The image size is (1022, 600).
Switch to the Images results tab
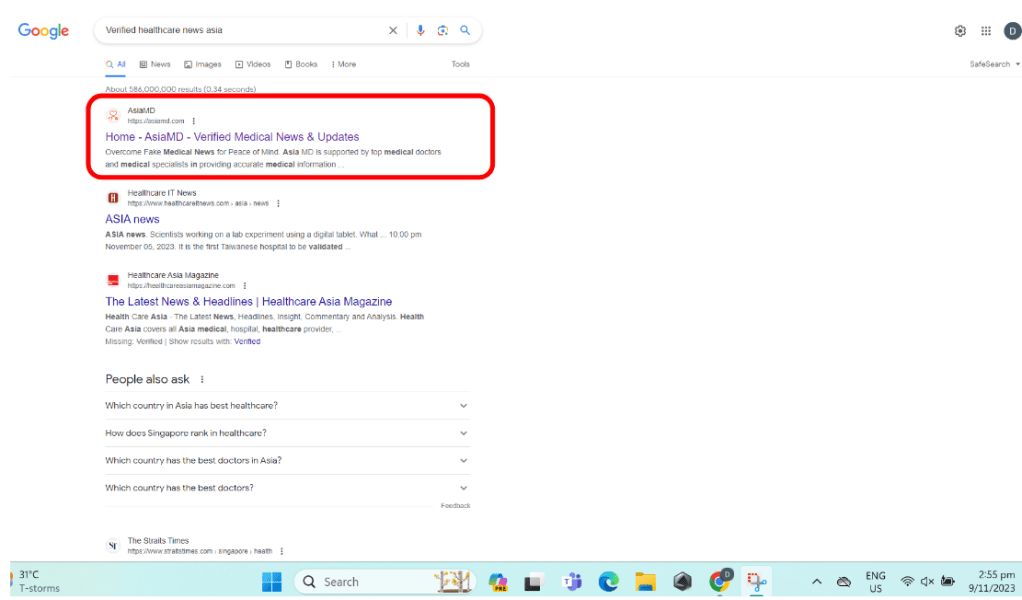pyautogui.click(x=203, y=64)
